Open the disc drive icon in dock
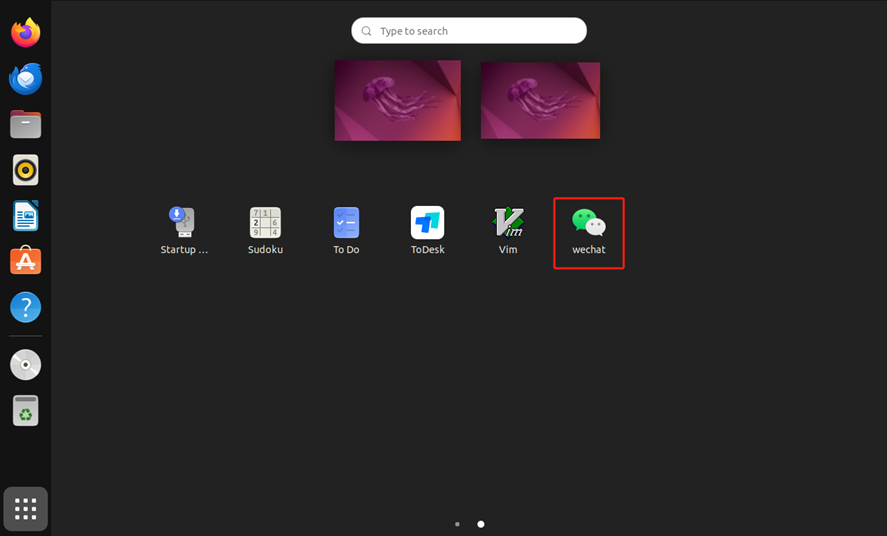This screenshot has height=536, width=887. pyautogui.click(x=25, y=365)
